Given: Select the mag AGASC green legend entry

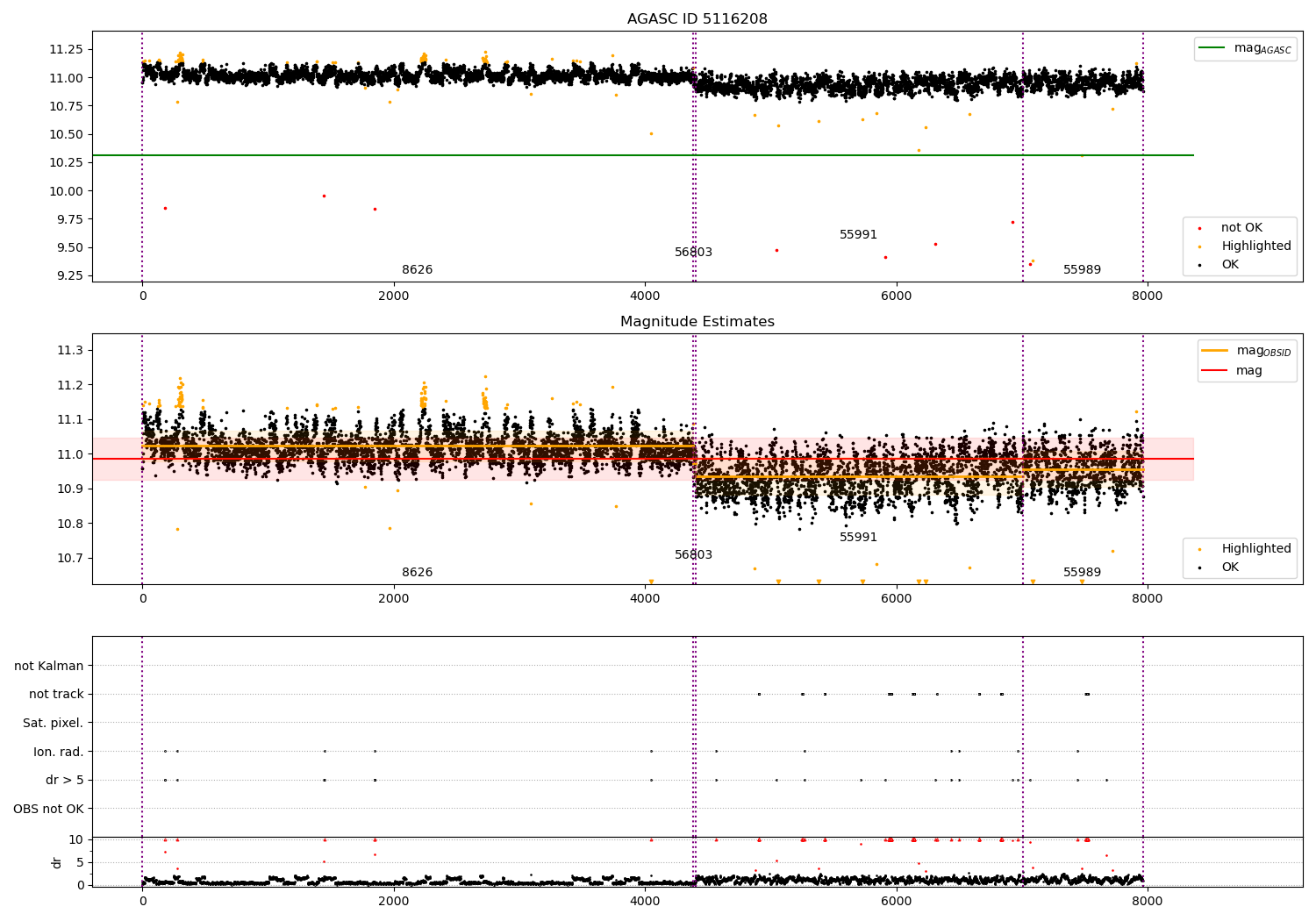Looking at the screenshot, I should point(1245,48).
